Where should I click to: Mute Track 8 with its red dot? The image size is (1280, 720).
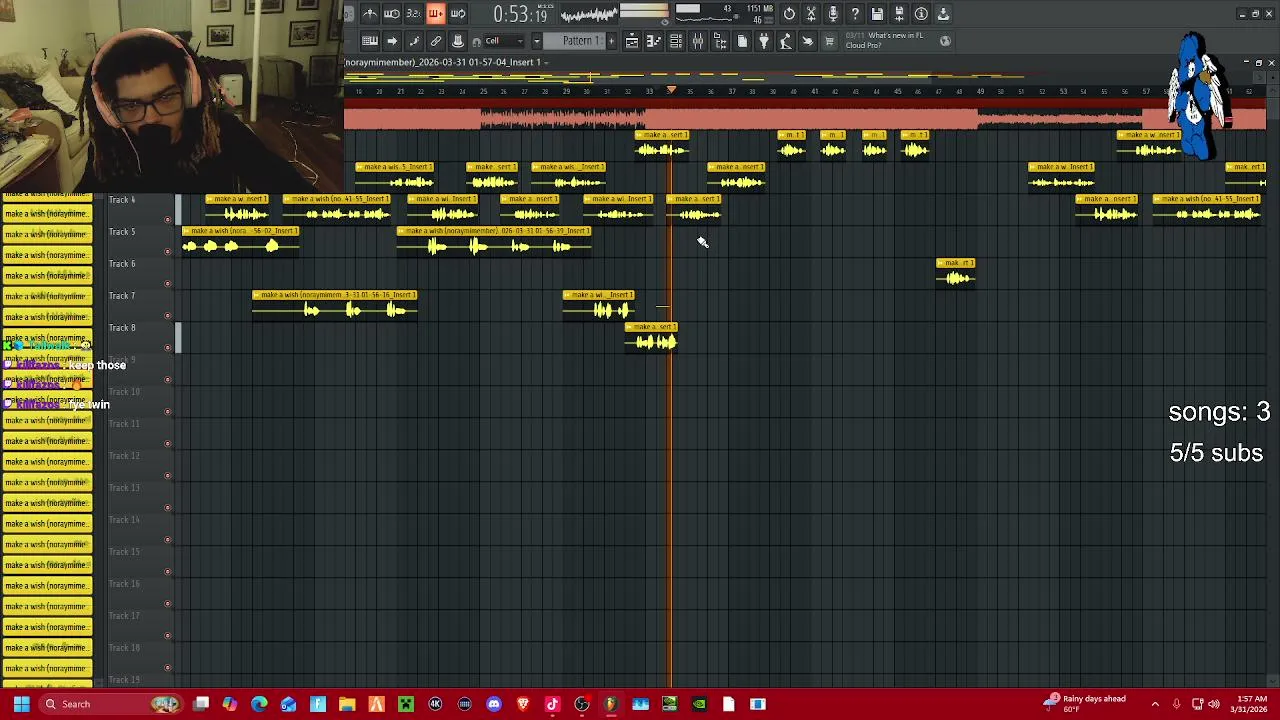click(167, 347)
